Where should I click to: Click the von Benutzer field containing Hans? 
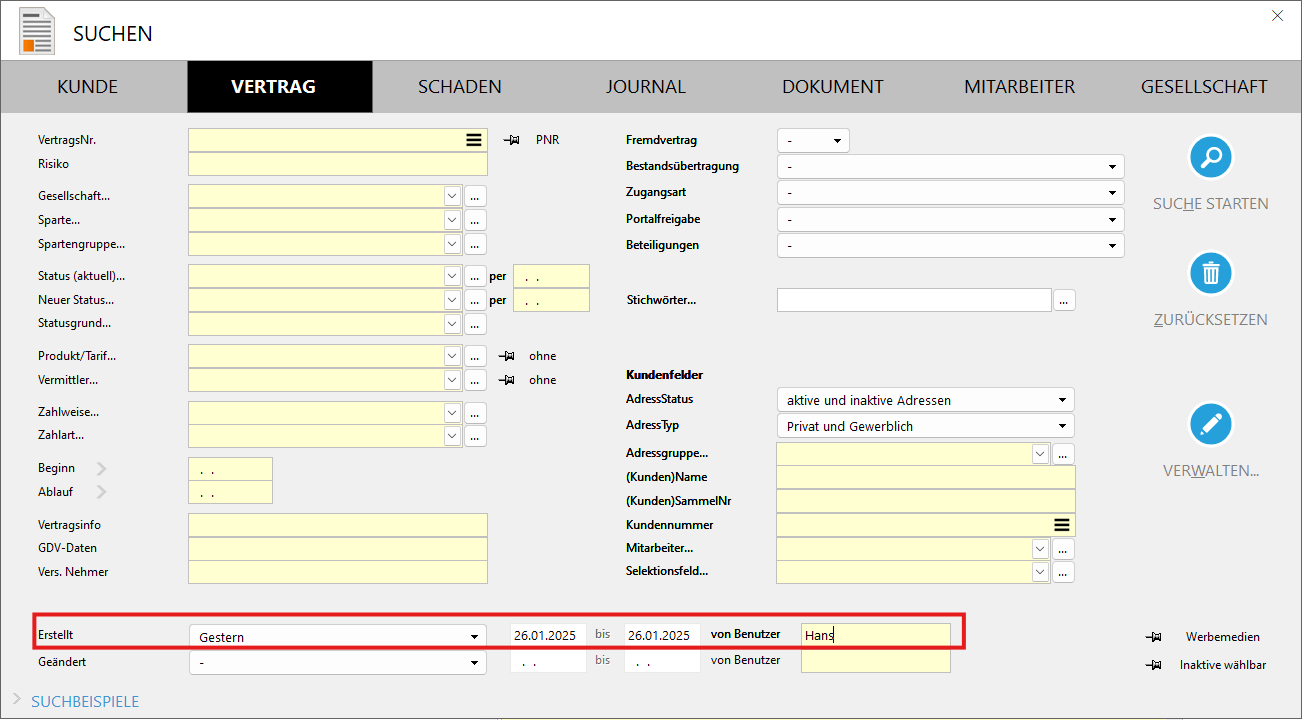coord(875,635)
